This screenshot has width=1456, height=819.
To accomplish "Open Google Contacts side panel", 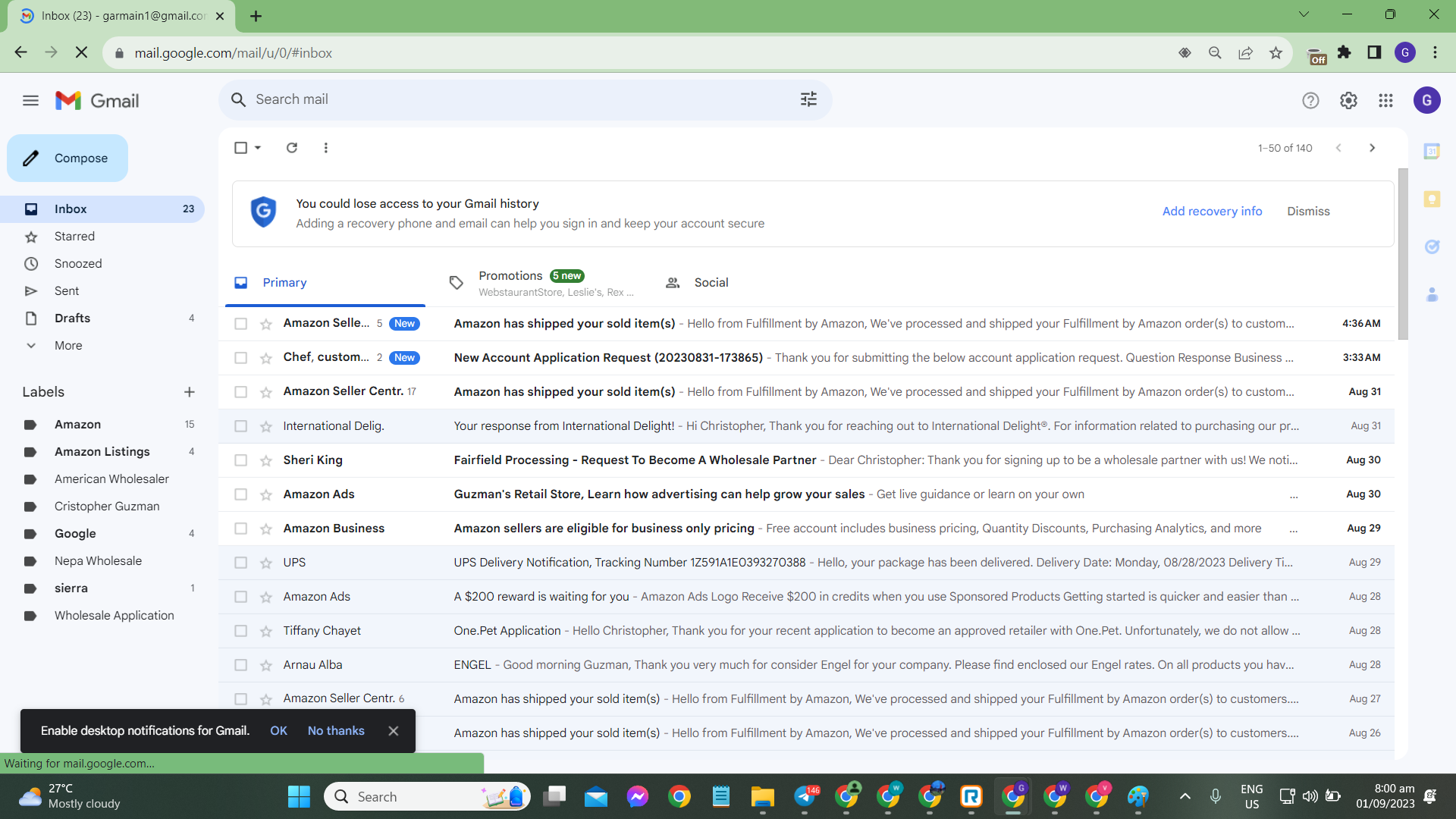I will [x=1432, y=294].
